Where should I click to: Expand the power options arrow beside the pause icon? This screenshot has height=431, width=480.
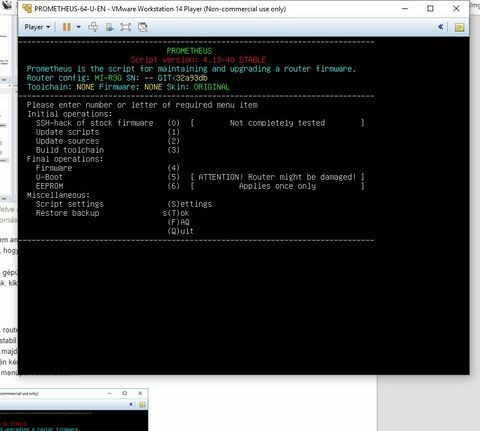pyautogui.click(x=79, y=27)
